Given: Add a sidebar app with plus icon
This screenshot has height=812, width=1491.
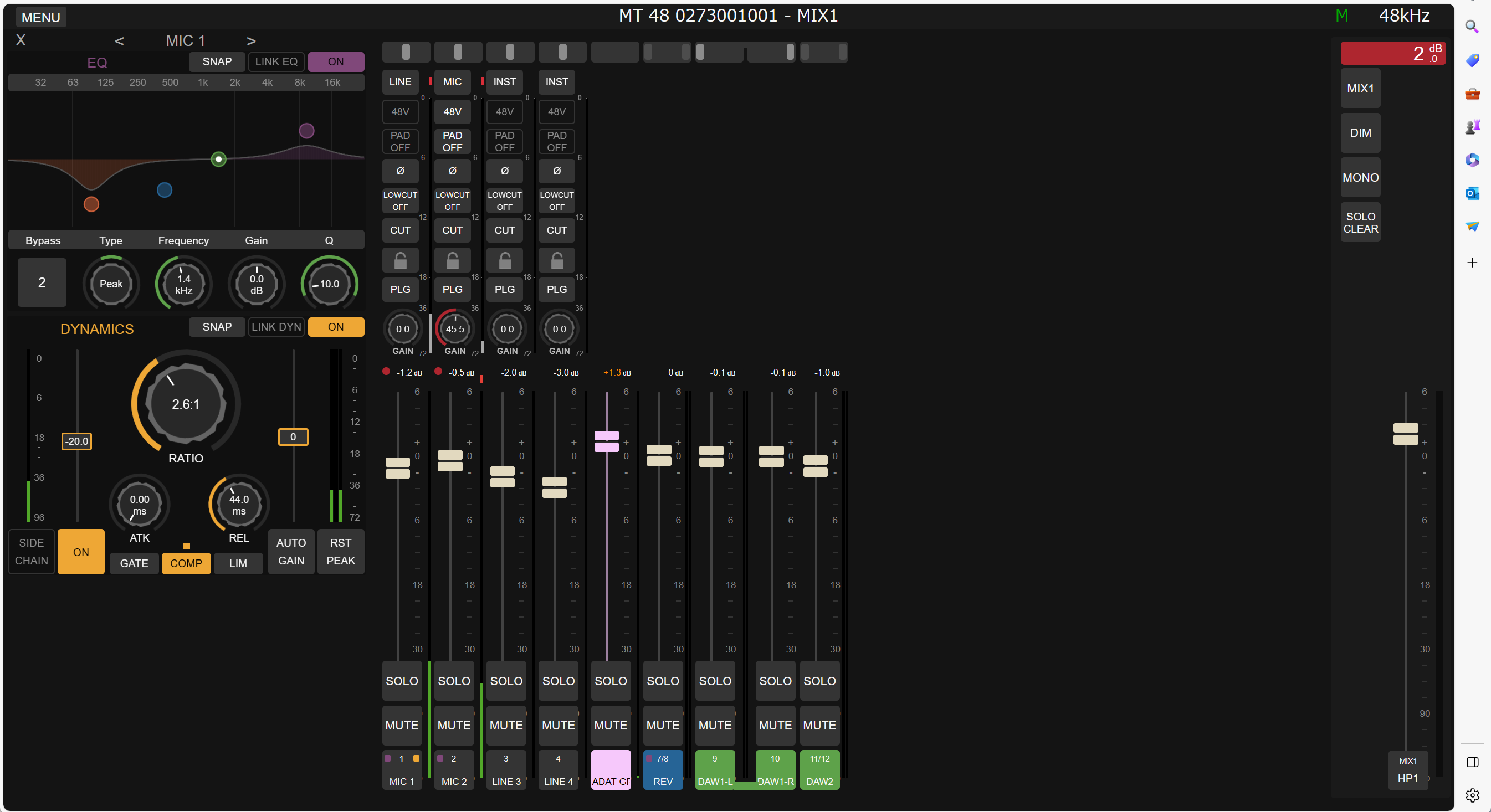Looking at the screenshot, I should 1472,262.
